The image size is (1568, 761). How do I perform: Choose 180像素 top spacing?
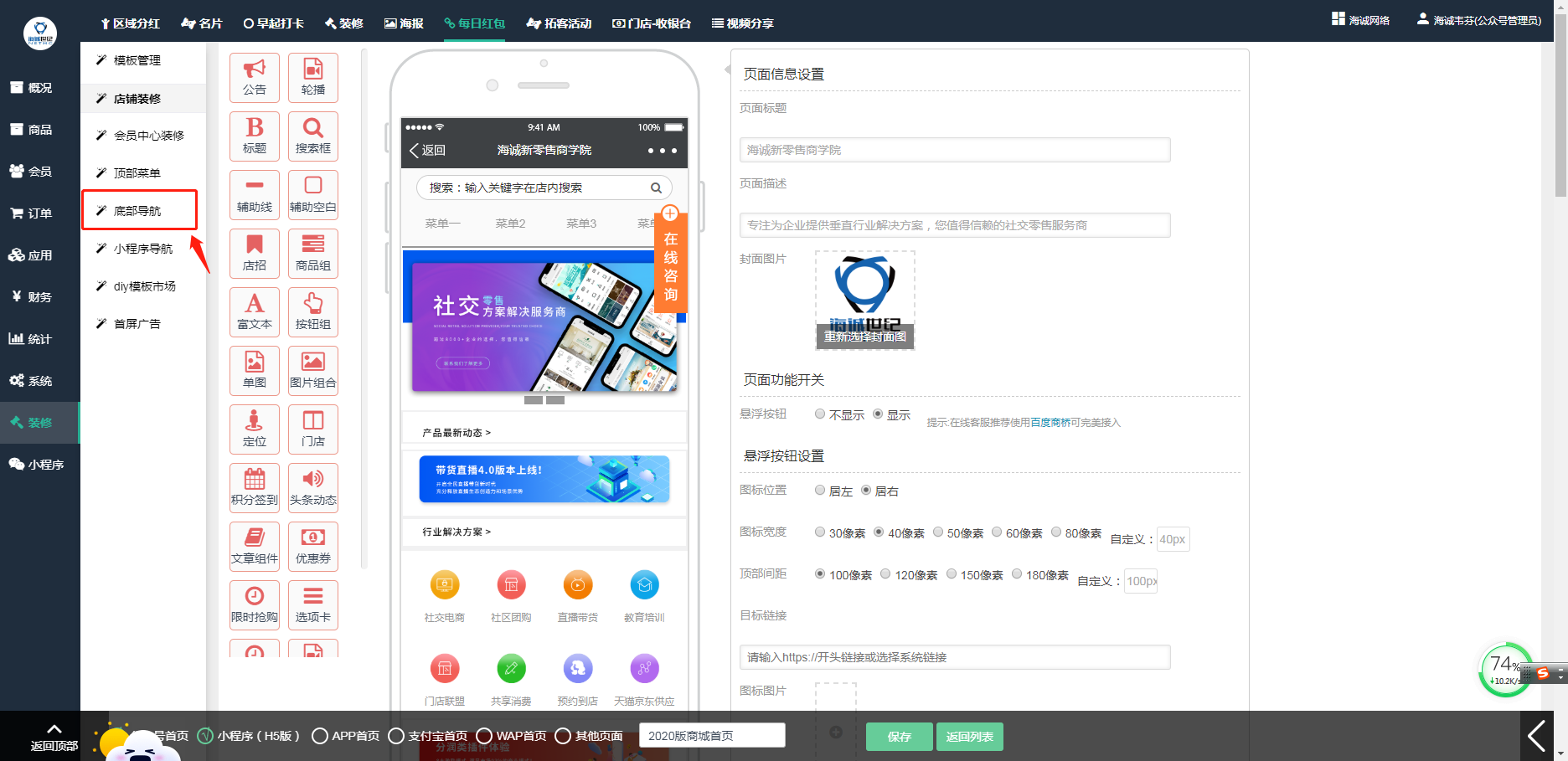point(1017,573)
